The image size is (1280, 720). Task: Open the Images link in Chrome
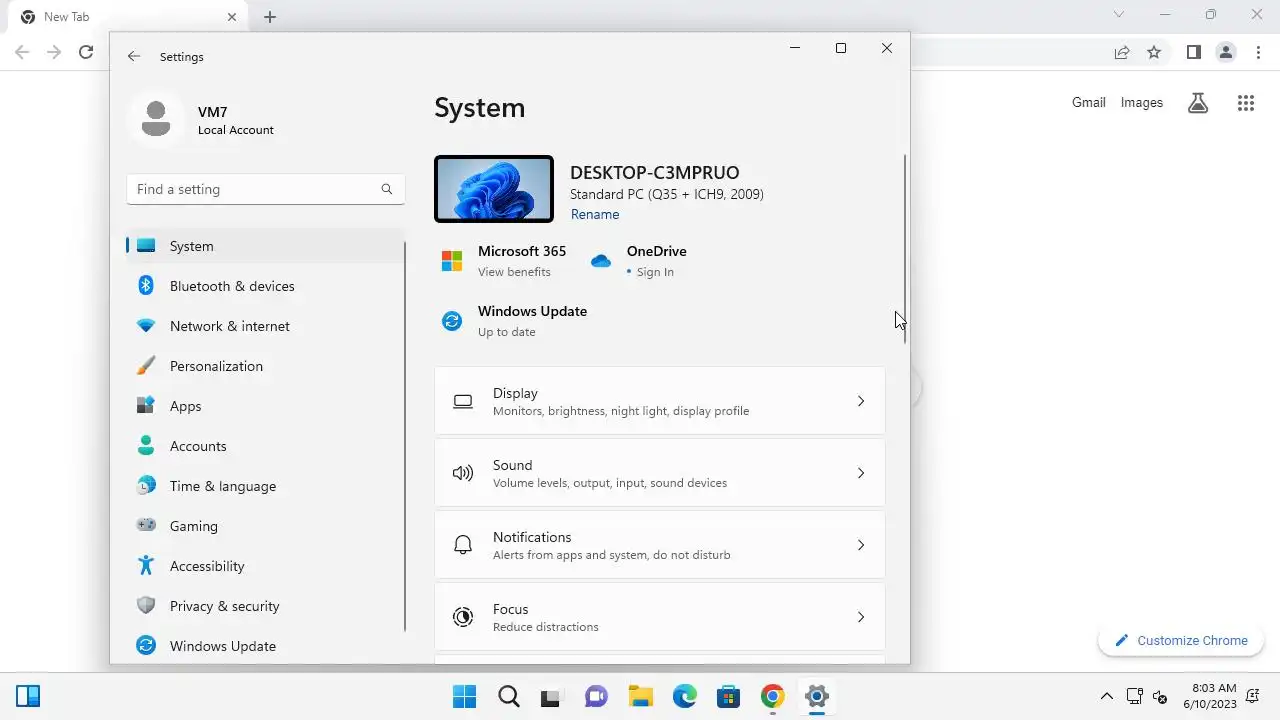pyautogui.click(x=1142, y=102)
